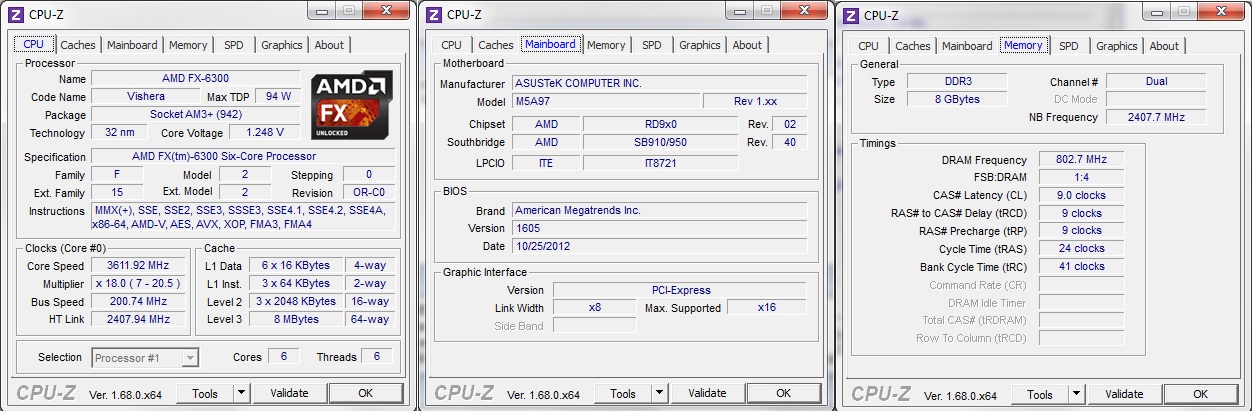This screenshot has width=1255, height=411.
Task: Click OK button in the CPU window
Action: [x=366, y=393]
